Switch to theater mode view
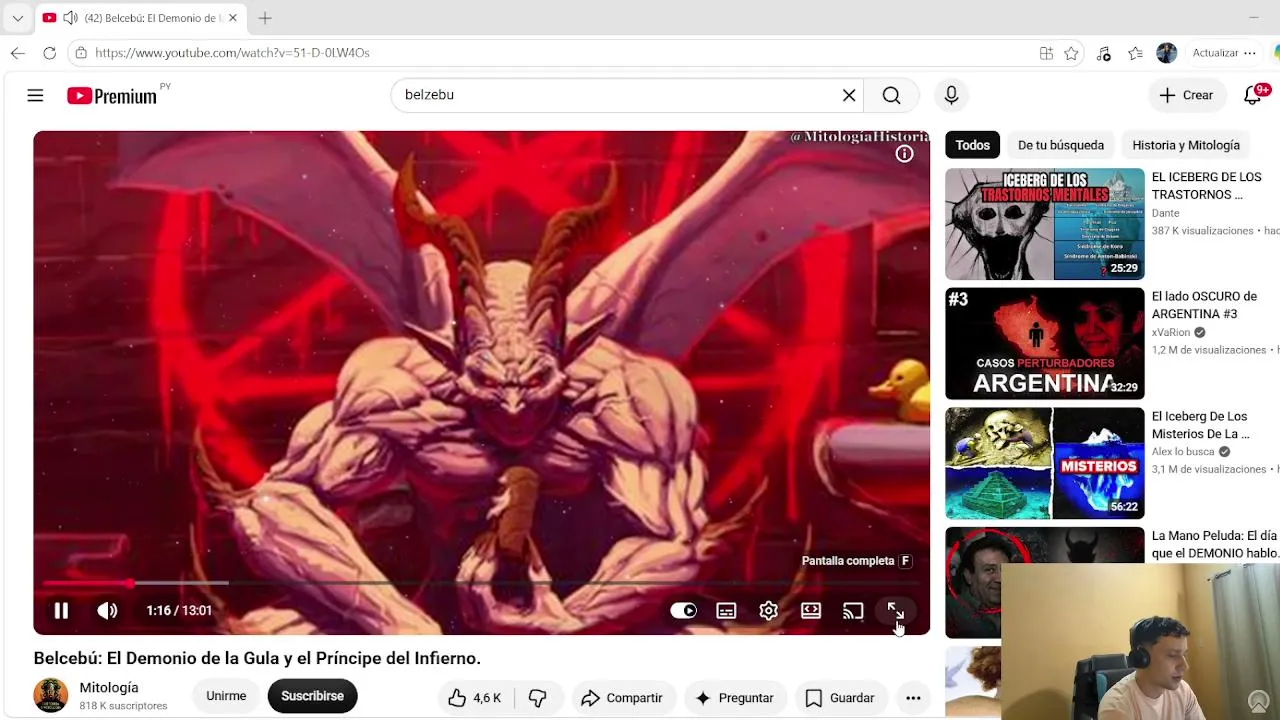 [811, 610]
